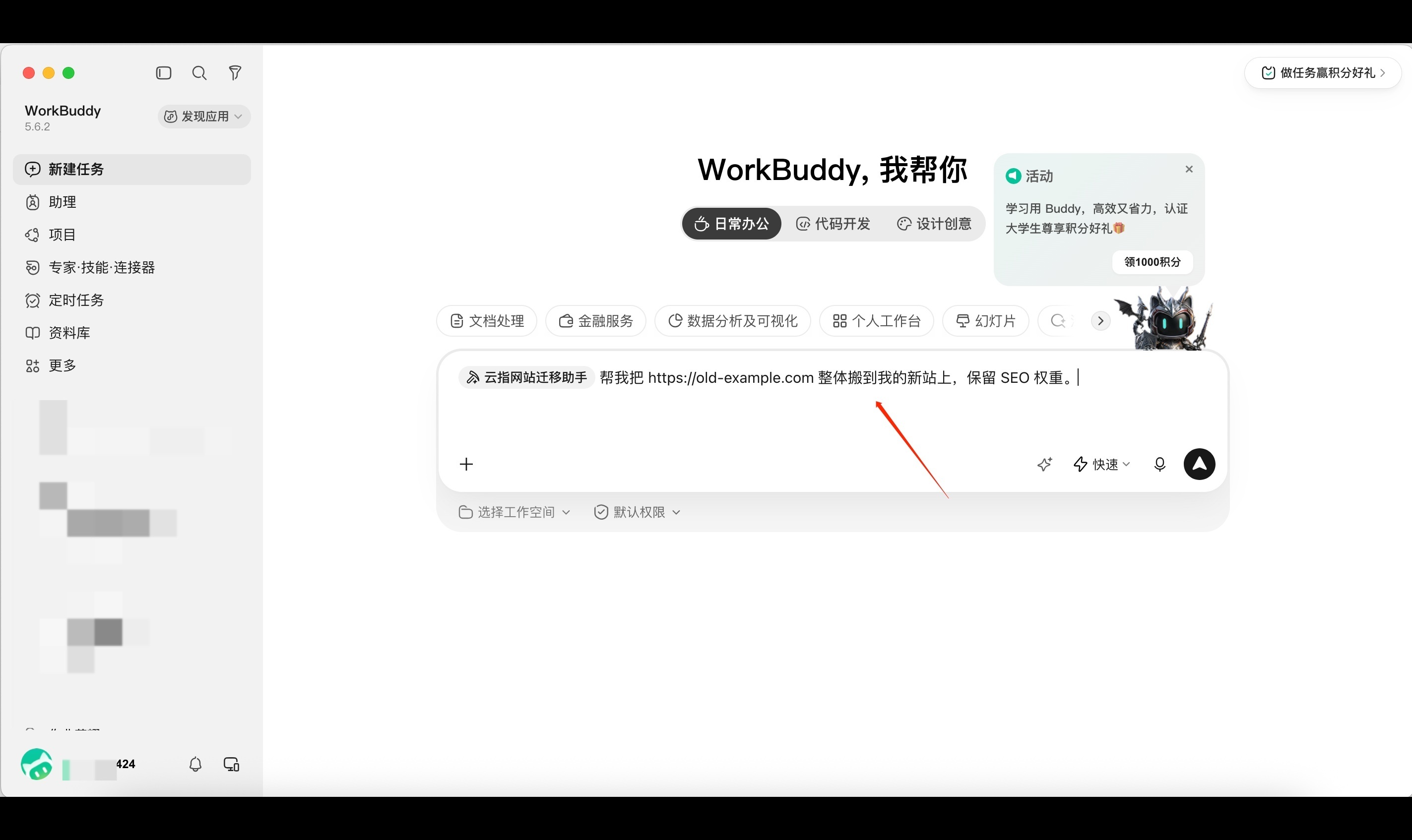Switch to the 日常办公 tab
The height and width of the screenshot is (840, 1412).
point(731,224)
